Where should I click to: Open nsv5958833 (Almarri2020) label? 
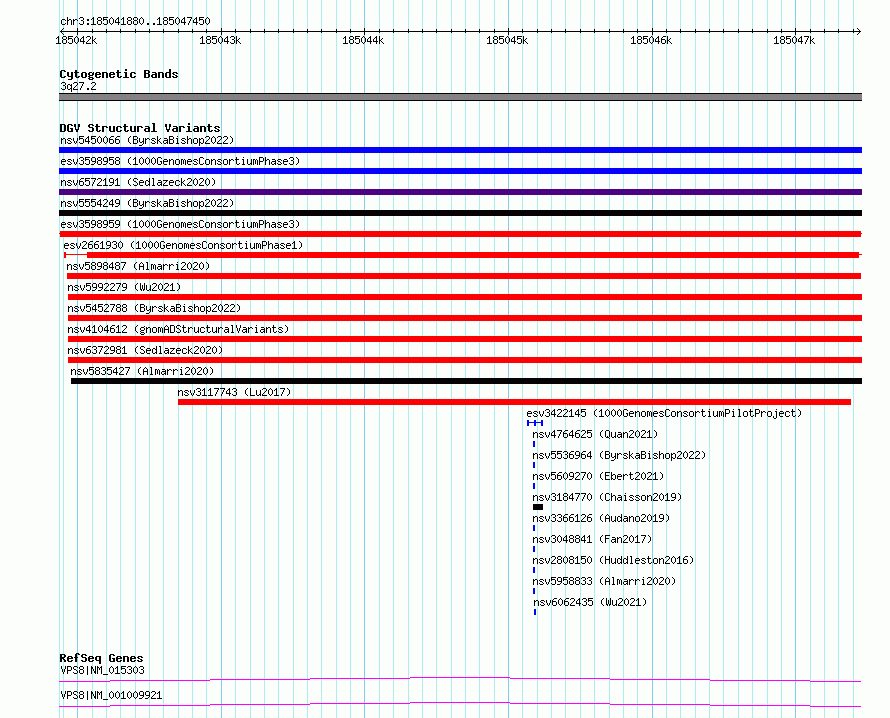(604, 581)
